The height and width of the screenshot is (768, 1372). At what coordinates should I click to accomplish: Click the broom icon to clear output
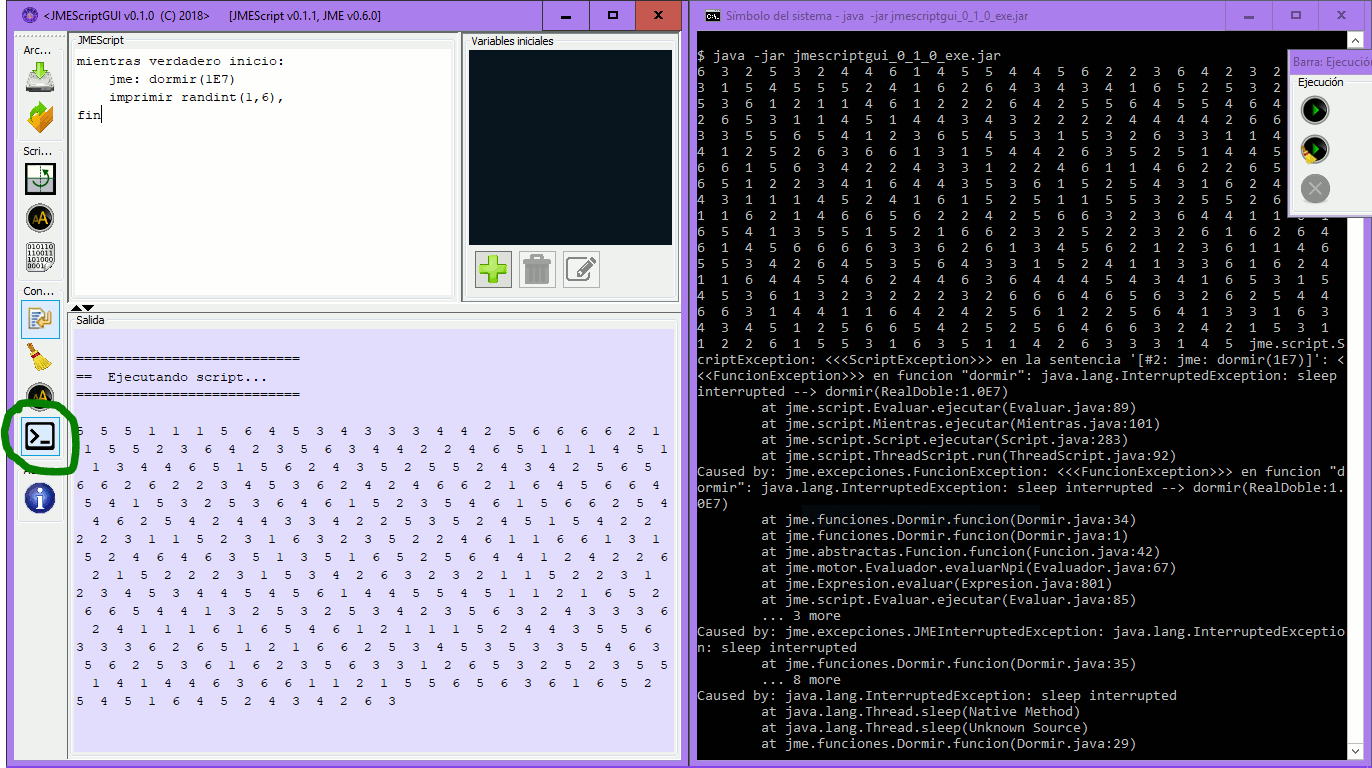pos(39,357)
